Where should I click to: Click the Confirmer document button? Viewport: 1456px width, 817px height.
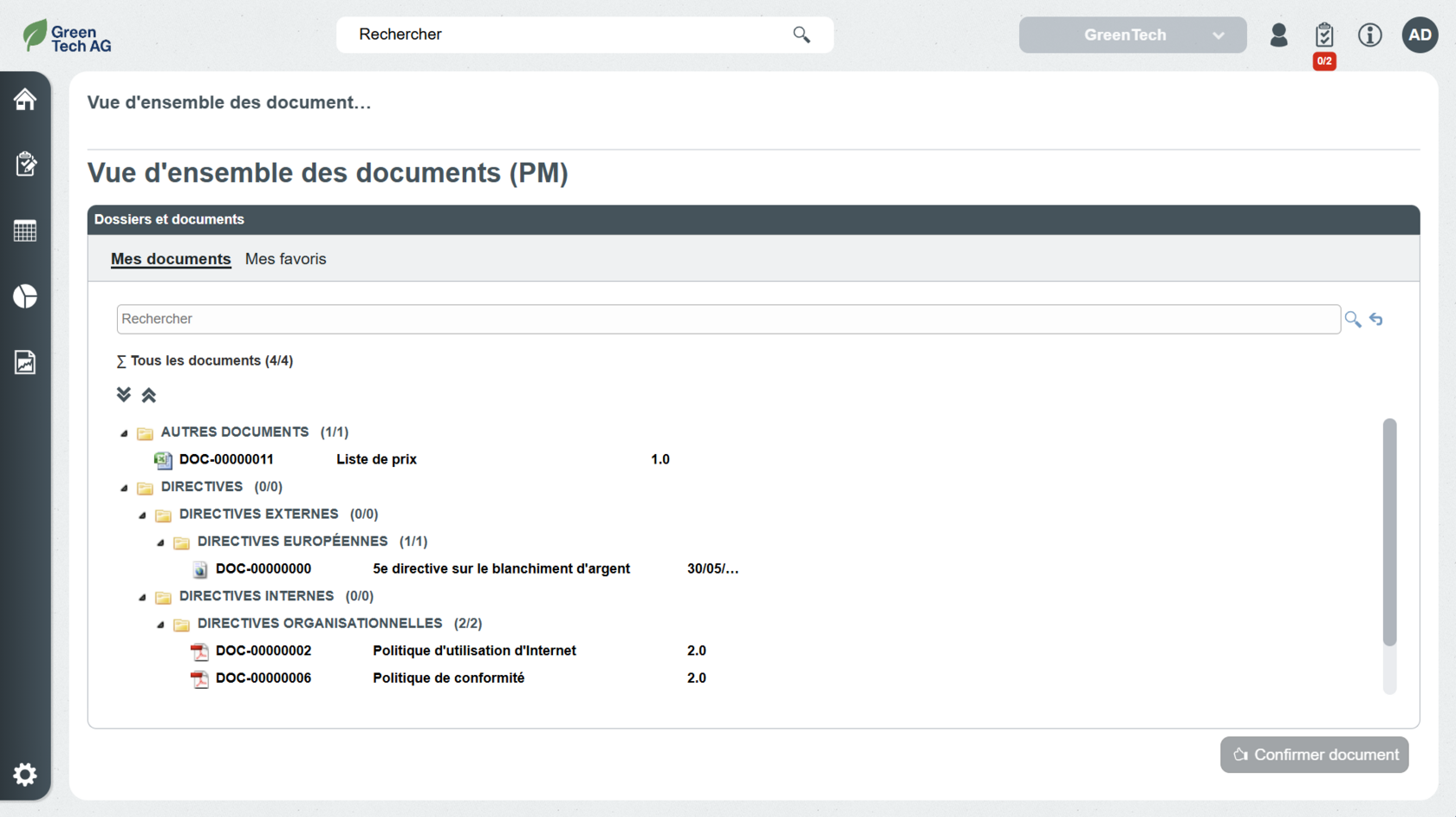click(x=1314, y=755)
